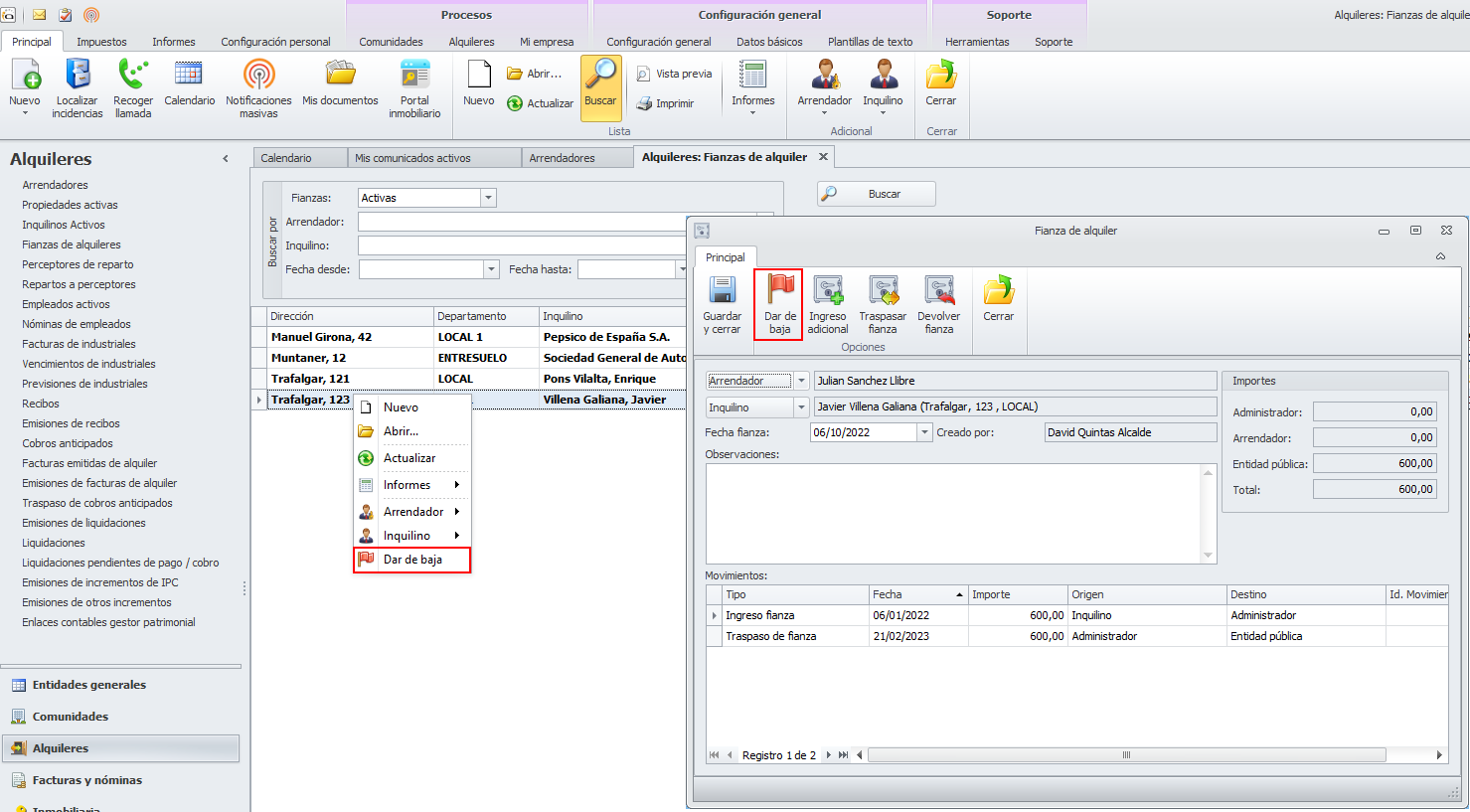
Task: Click the movements horizontal scrollbar
Action: point(1127,755)
